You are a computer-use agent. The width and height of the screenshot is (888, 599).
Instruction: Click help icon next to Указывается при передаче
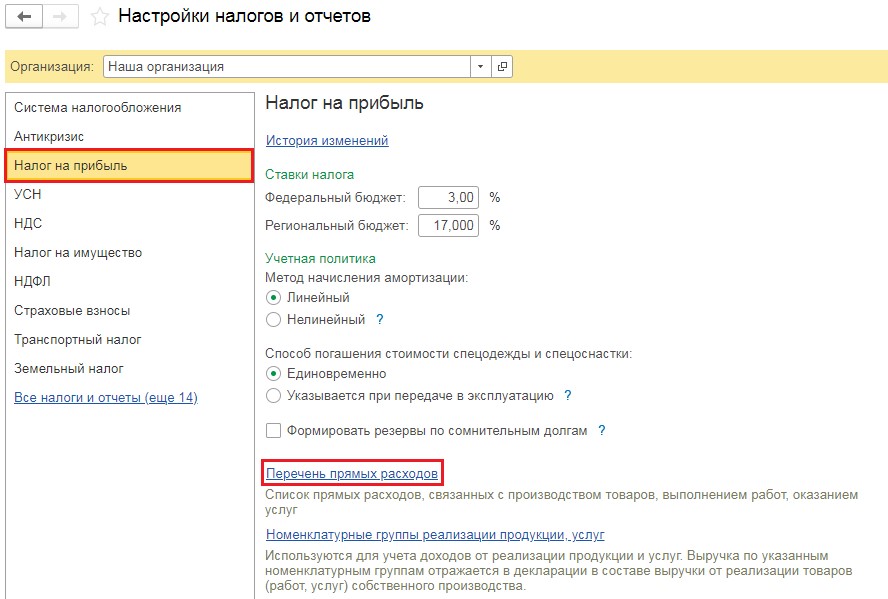click(568, 396)
